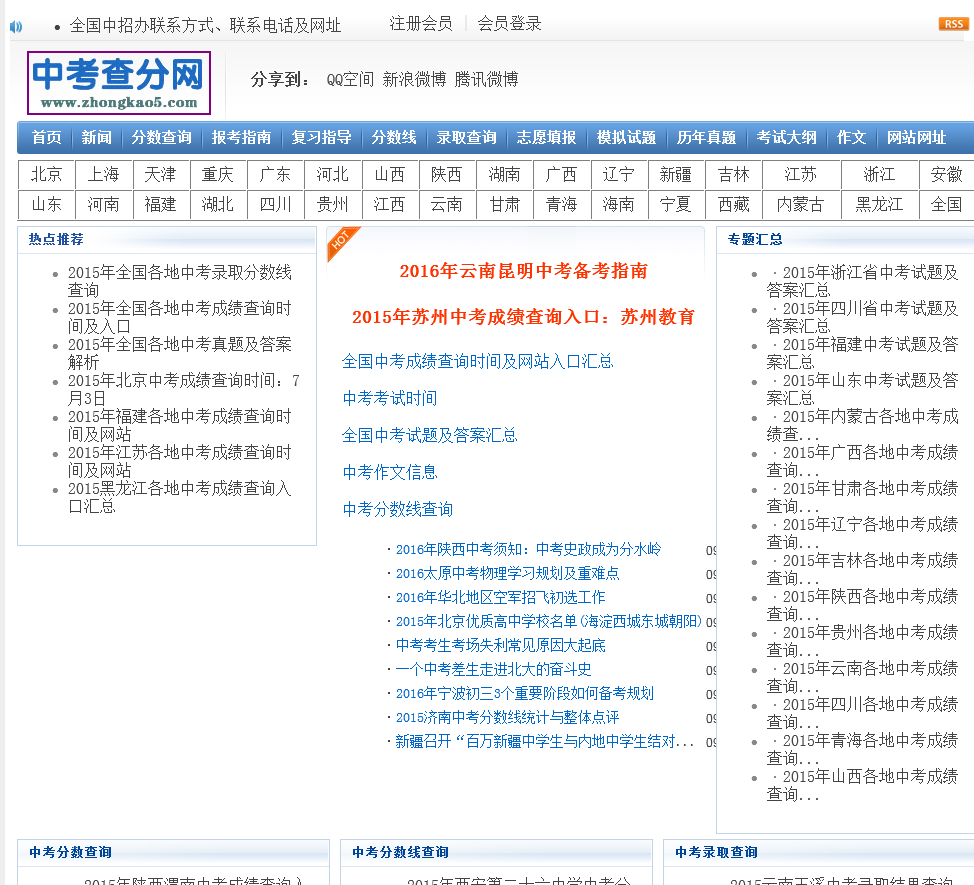974x885 pixels.
Task: Click the 中考分数查询 section header
Action: point(71,853)
